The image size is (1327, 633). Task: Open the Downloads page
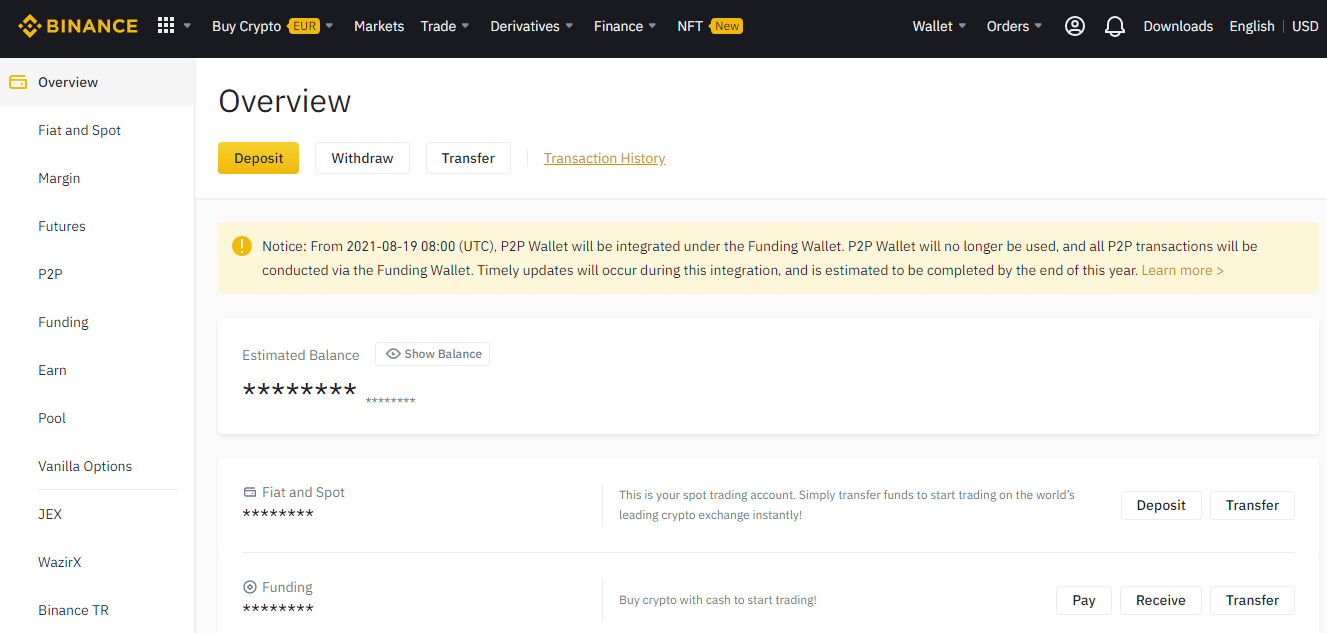[1178, 26]
